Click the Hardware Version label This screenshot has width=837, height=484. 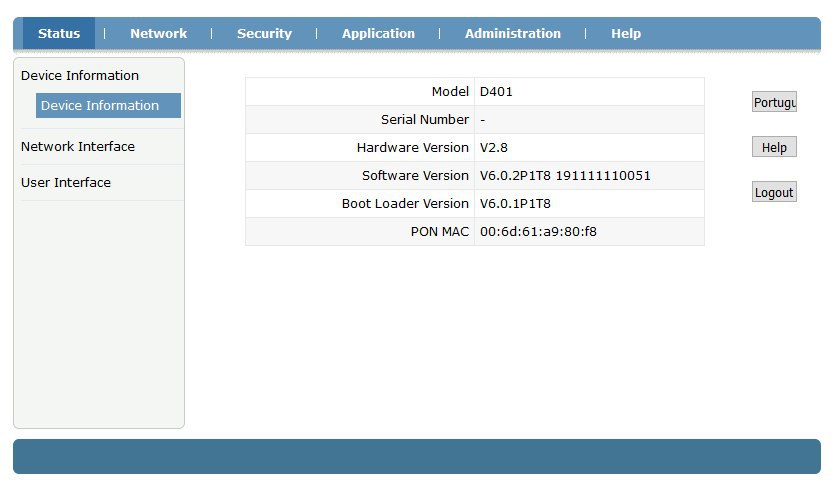click(x=413, y=148)
